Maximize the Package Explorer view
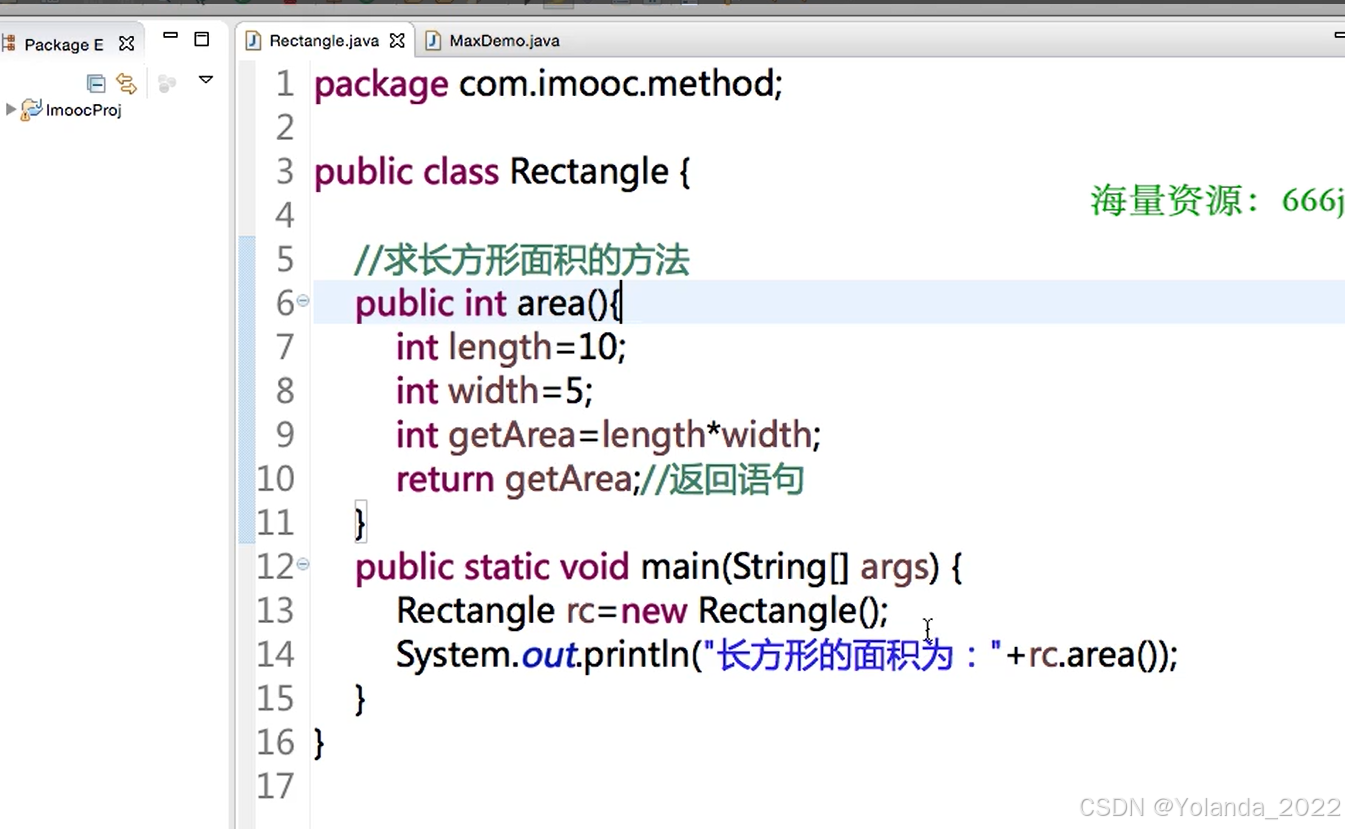This screenshot has width=1345, height=829. click(x=202, y=39)
